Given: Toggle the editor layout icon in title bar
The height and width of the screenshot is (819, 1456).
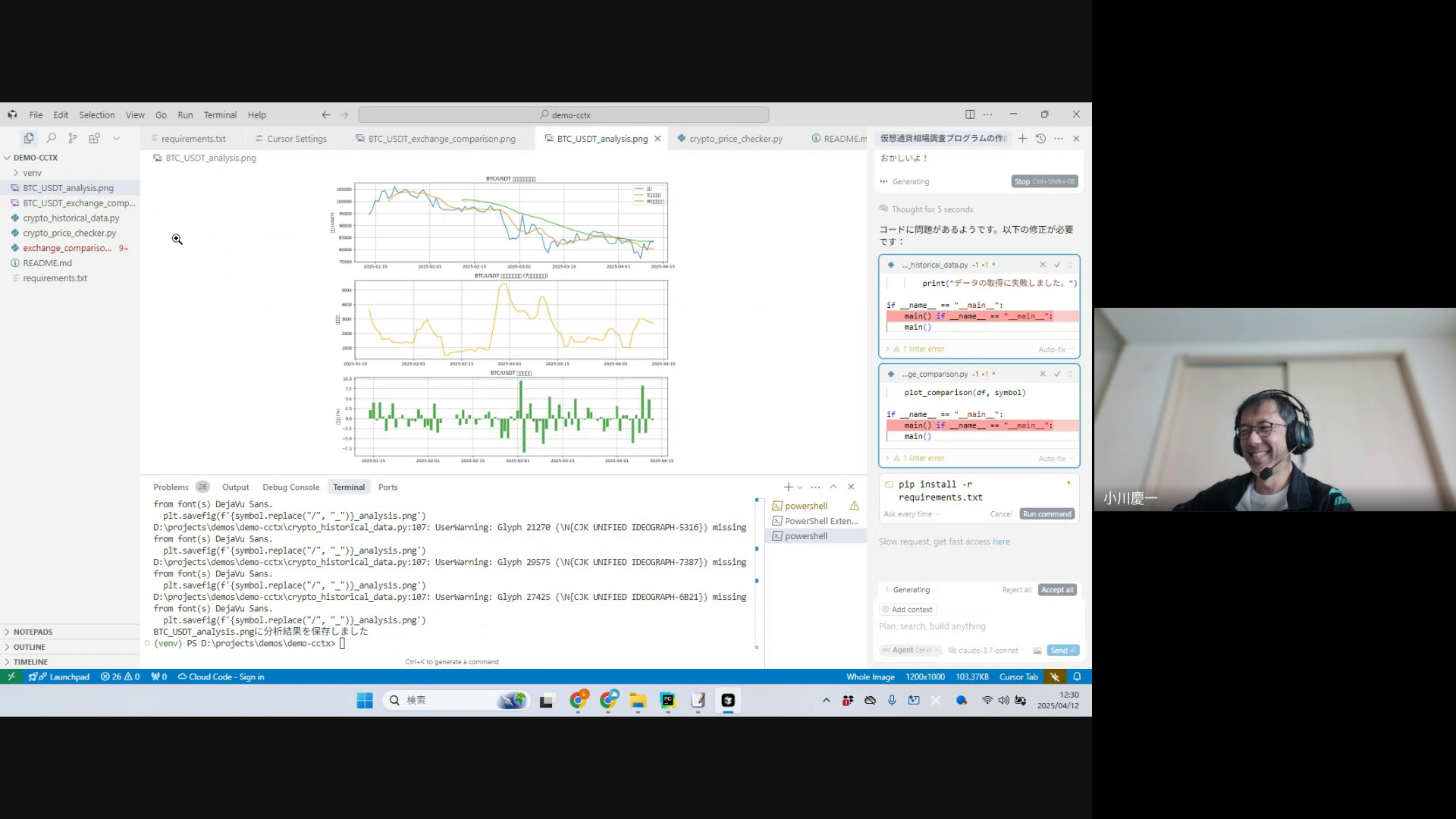Looking at the screenshot, I should point(970,115).
